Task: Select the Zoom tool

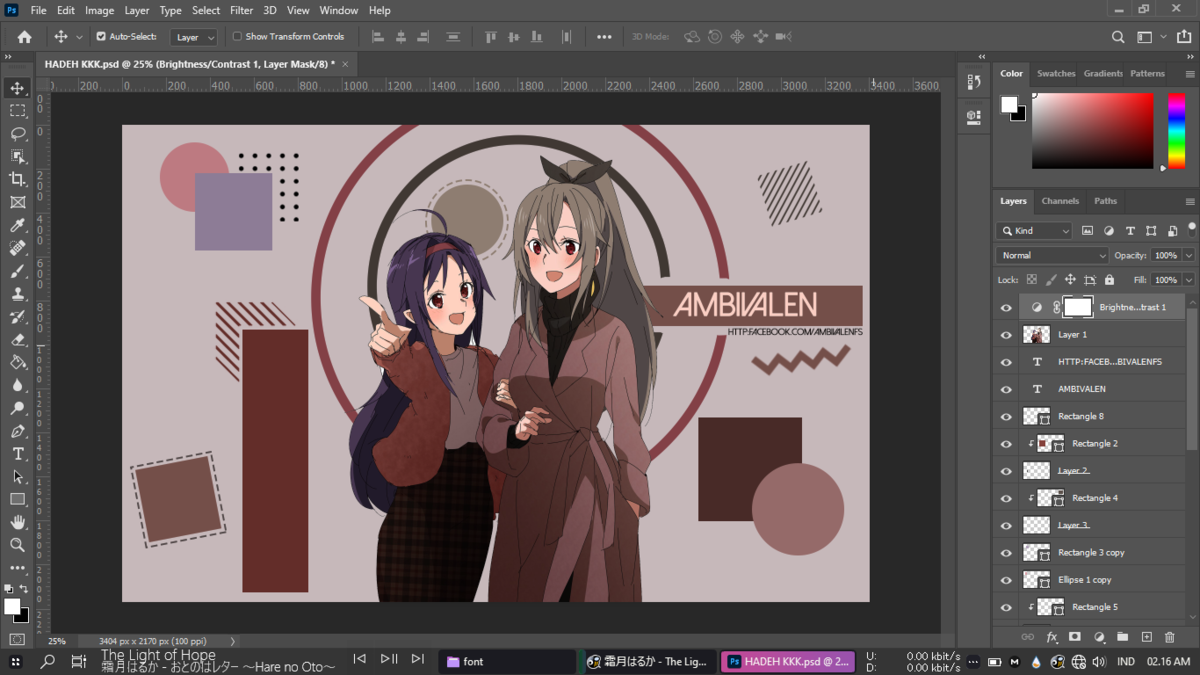Action: [17, 545]
